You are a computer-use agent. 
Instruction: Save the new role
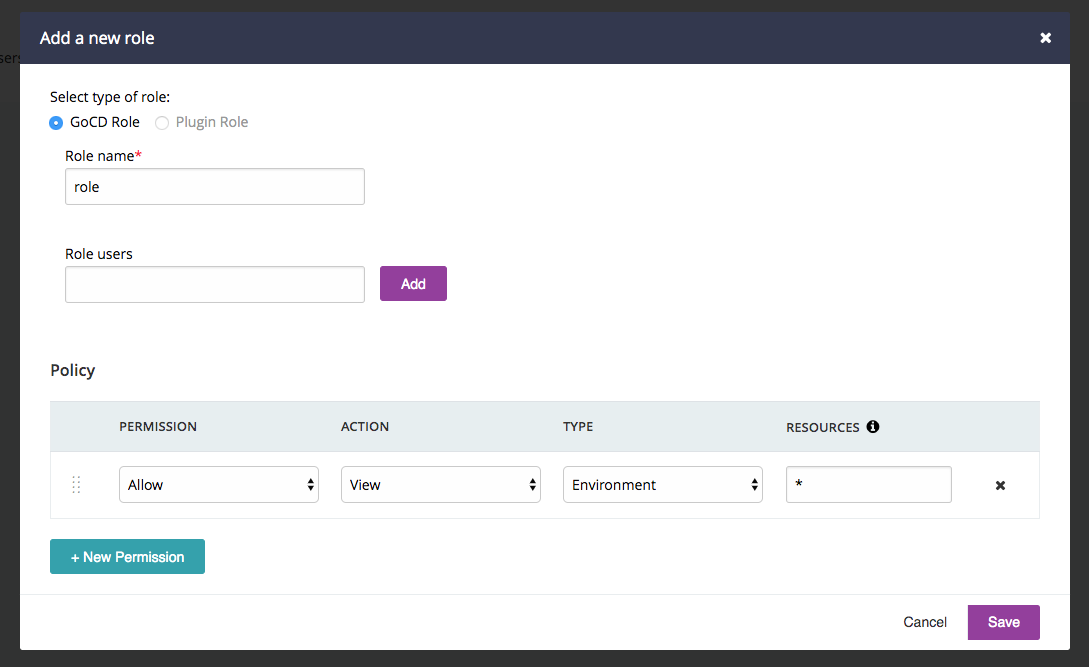pyautogui.click(x=1003, y=622)
